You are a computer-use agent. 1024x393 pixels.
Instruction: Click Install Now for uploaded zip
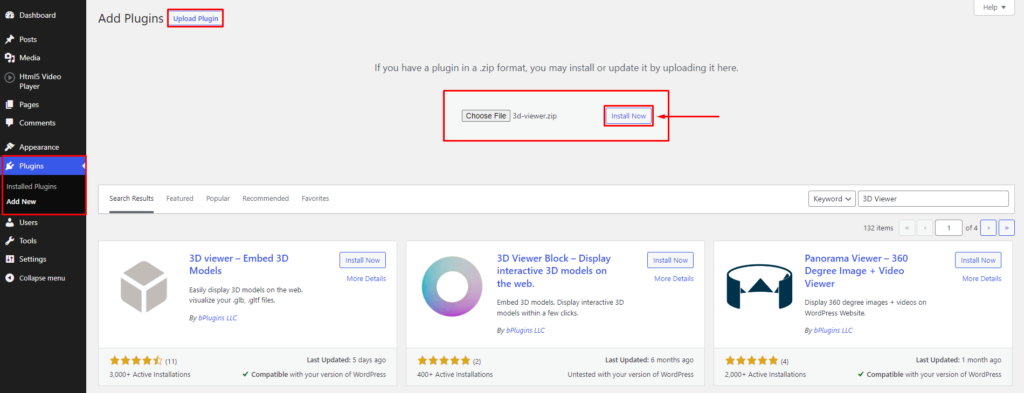click(x=628, y=116)
